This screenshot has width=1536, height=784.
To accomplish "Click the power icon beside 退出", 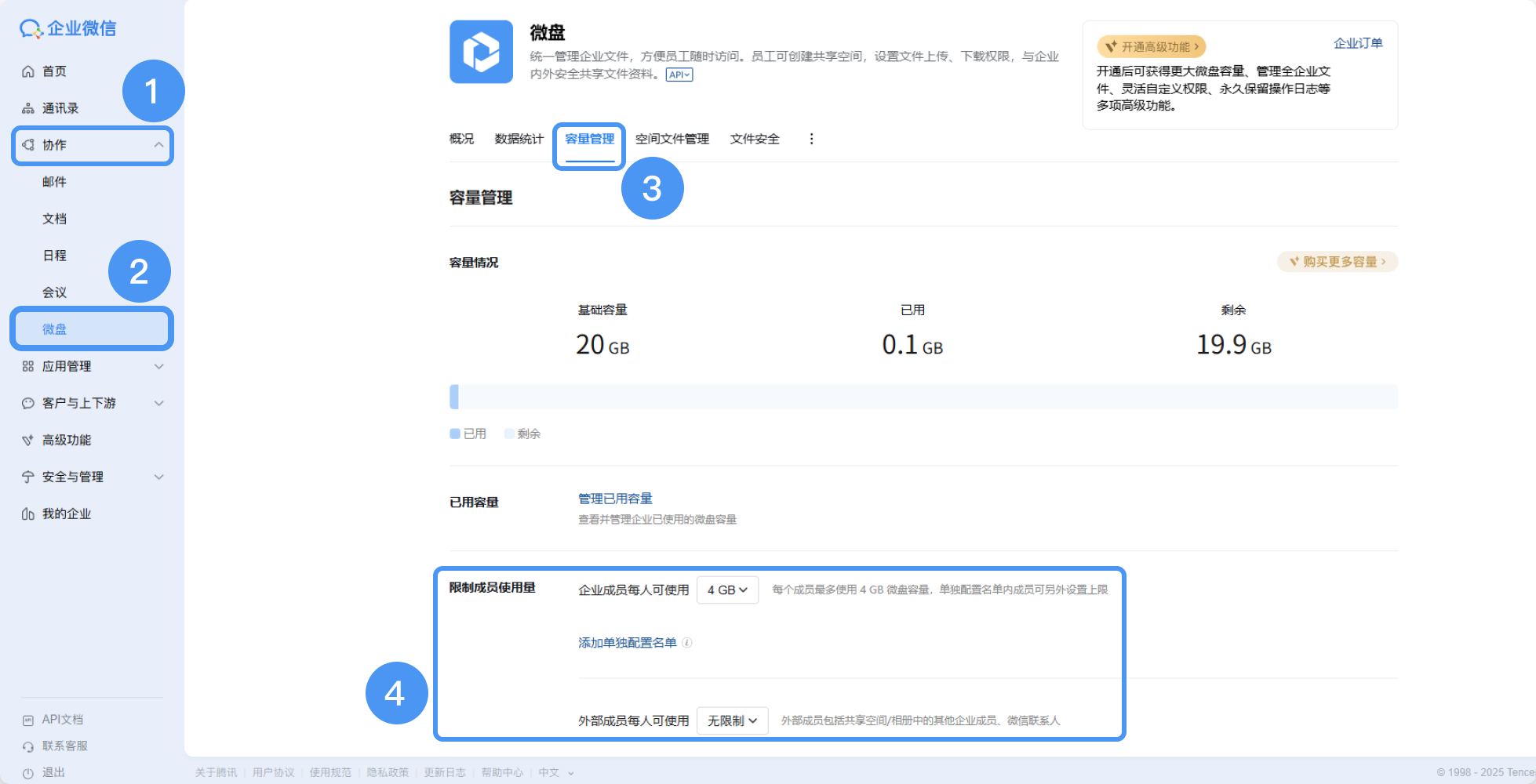I will point(28,772).
